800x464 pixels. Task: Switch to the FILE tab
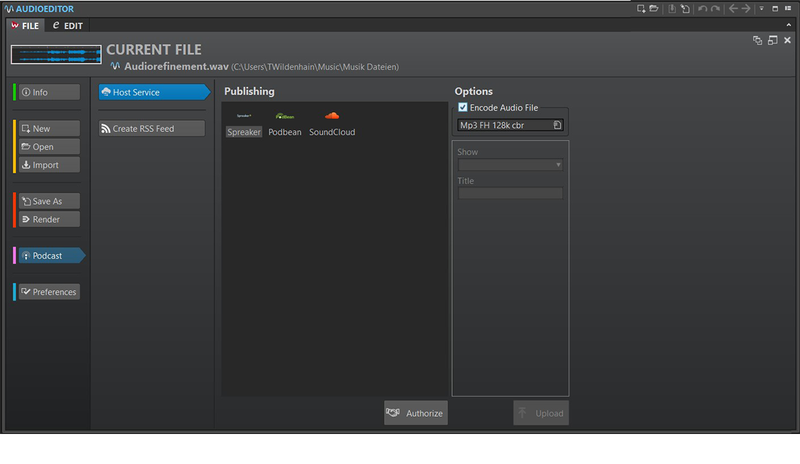[x=25, y=26]
